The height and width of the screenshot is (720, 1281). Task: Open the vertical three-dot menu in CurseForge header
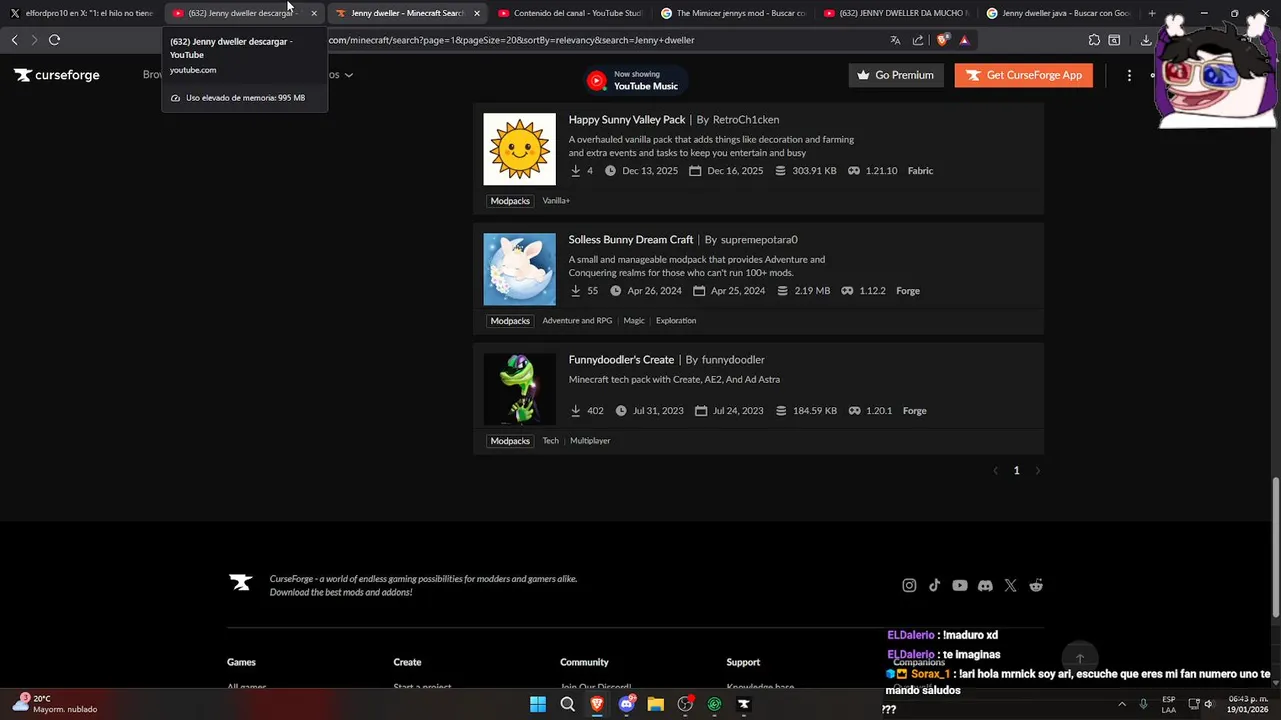1129,75
